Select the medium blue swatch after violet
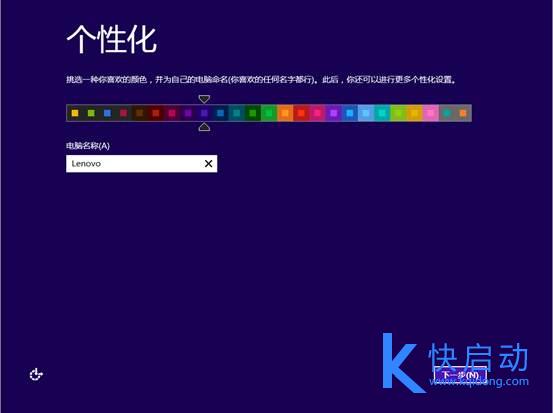 click(x=350, y=113)
